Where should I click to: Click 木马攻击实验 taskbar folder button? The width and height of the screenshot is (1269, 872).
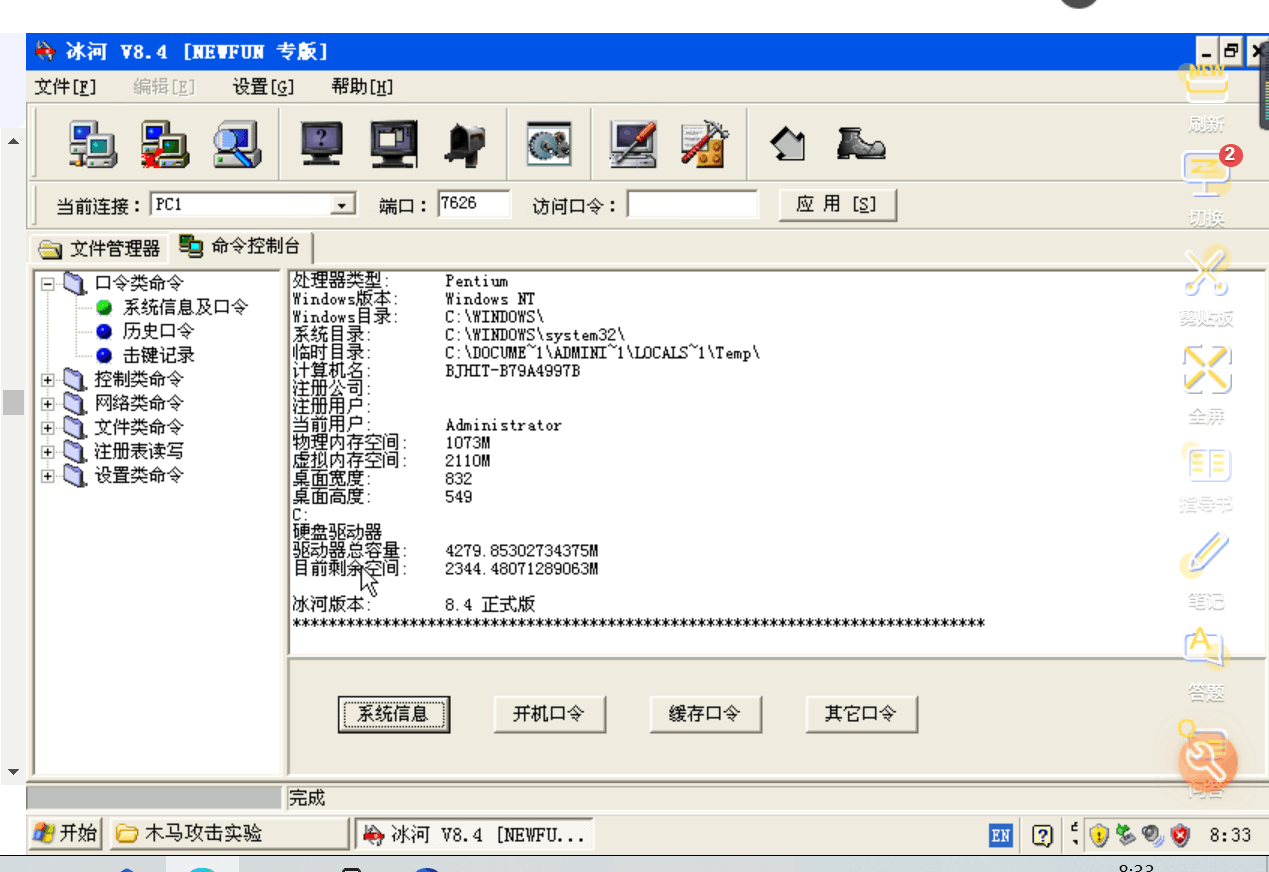pos(228,834)
